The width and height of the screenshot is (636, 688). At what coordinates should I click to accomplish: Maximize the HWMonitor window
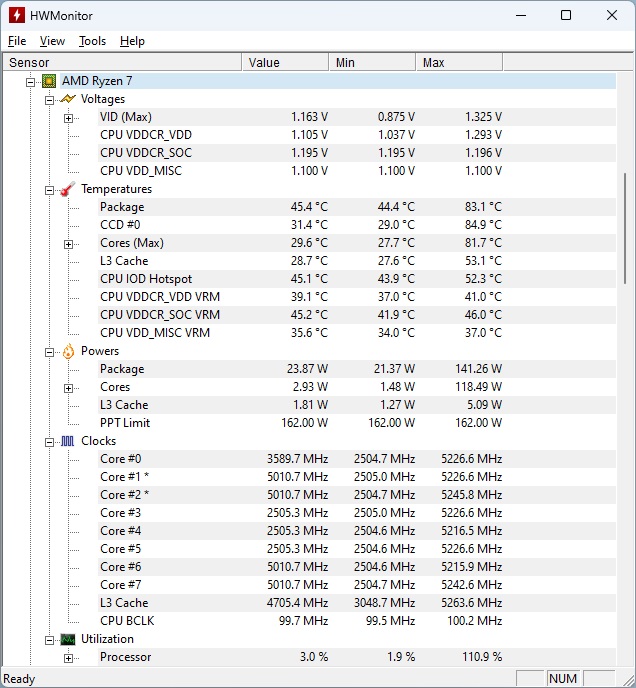[566, 15]
